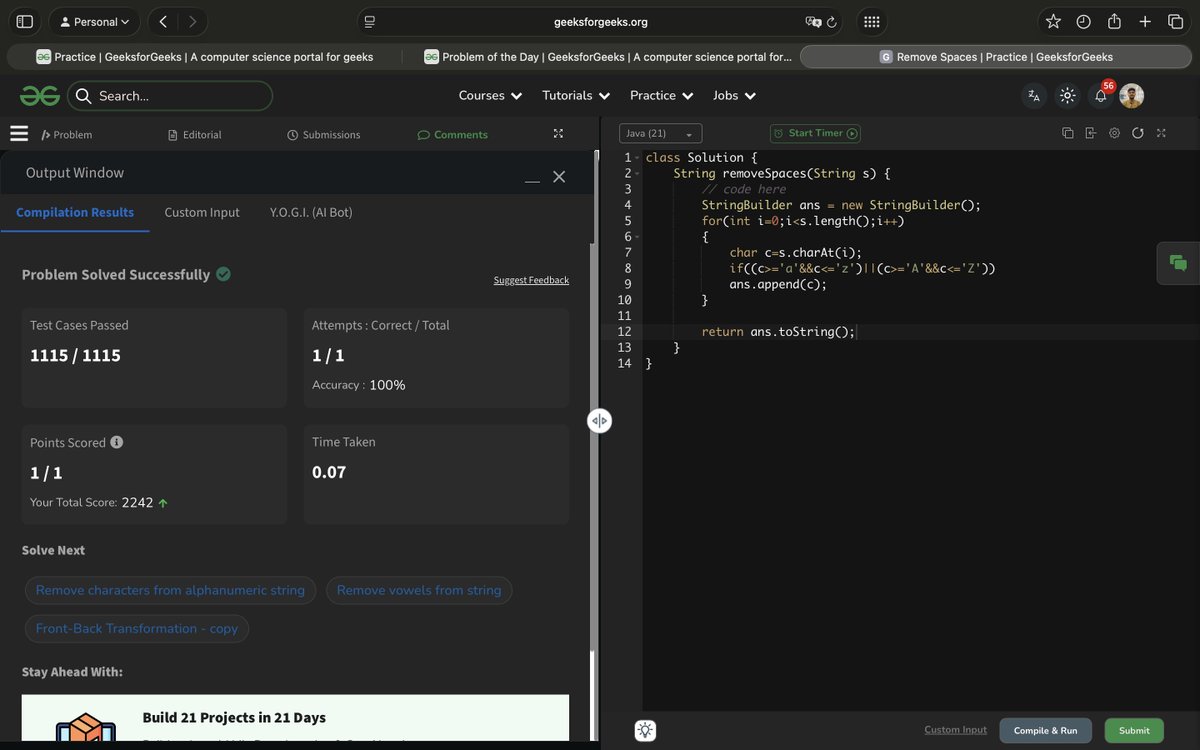
Task: Open Remove vowels from string problem
Action: 419,590
